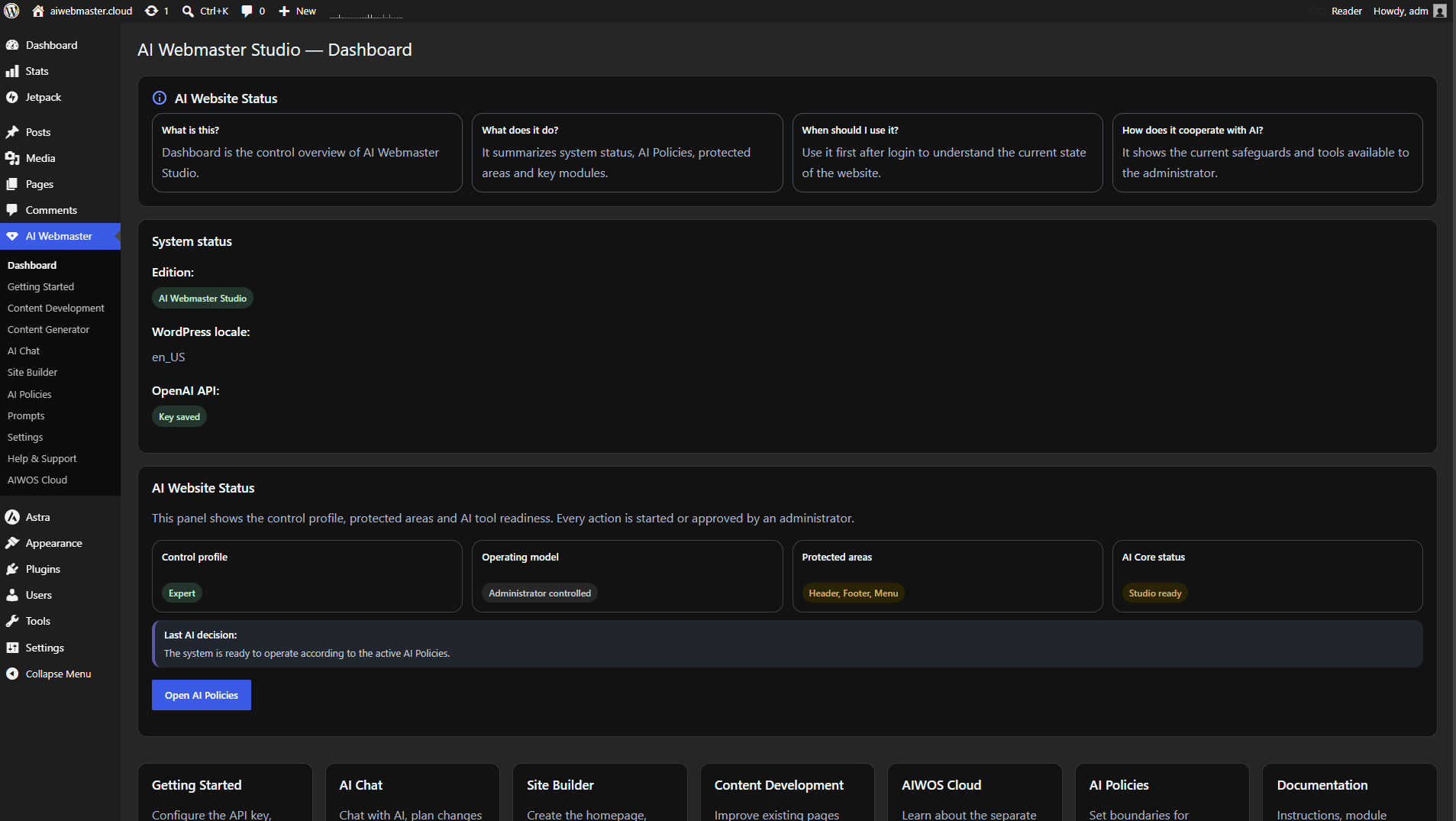Click the WordPress logo icon
The height and width of the screenshot is (821, 1456).
(x=11, y=11)
